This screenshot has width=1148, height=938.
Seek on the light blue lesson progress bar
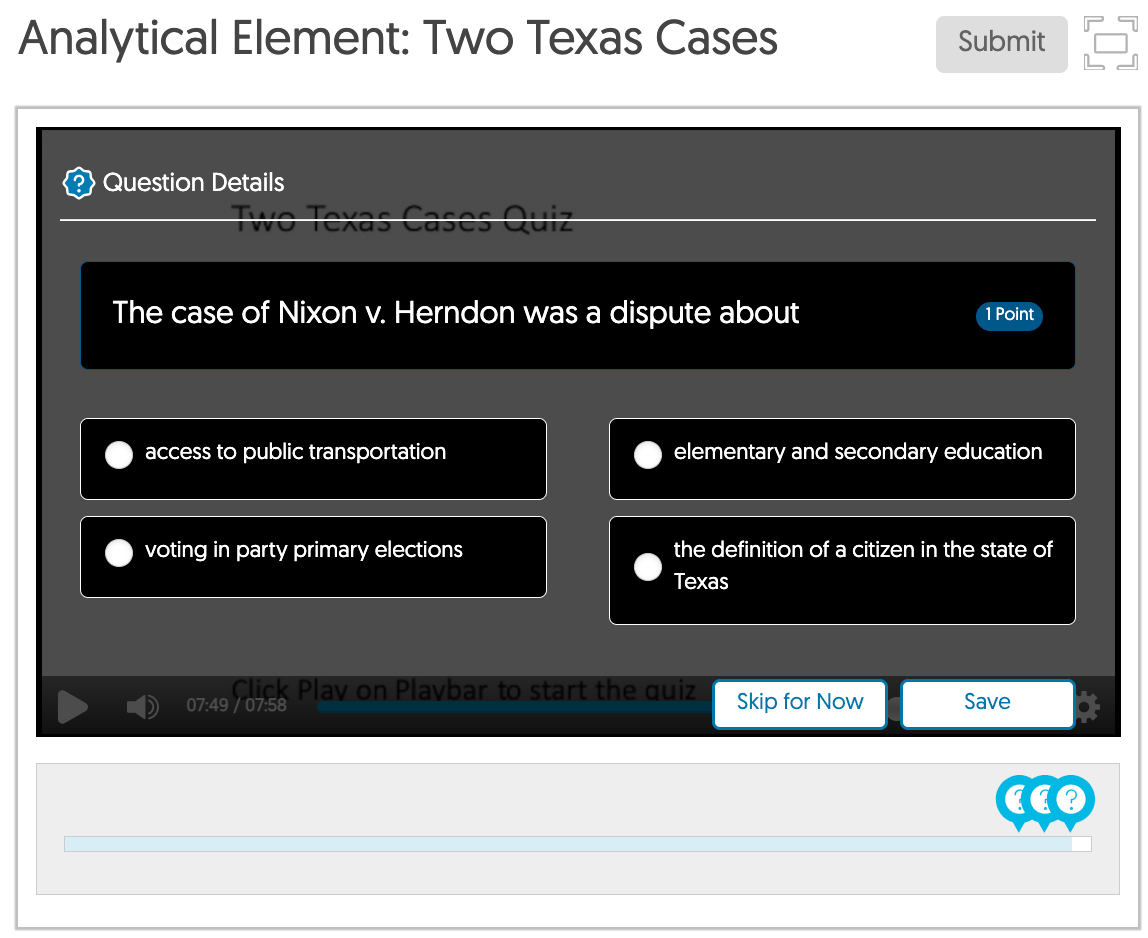point(578,844)
